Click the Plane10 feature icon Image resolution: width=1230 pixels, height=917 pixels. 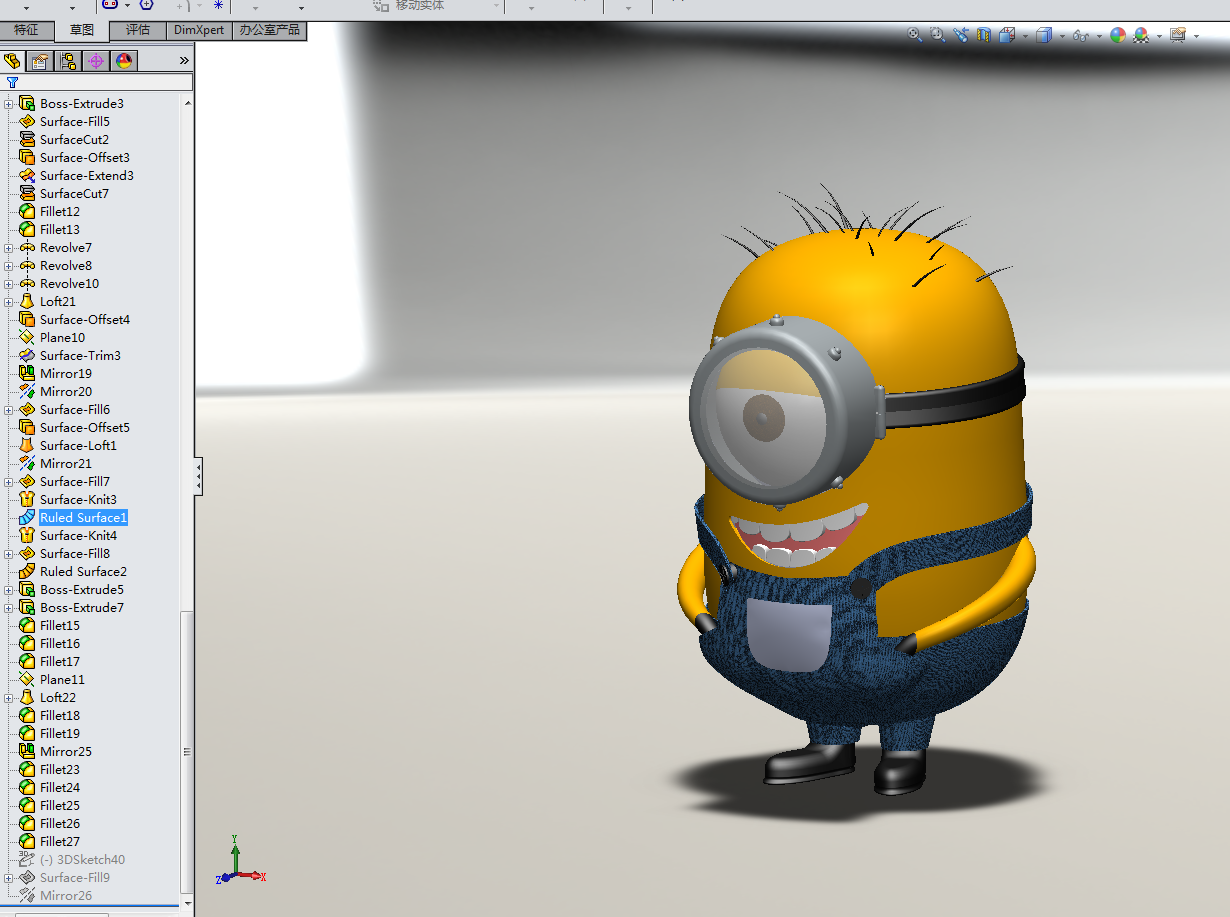(x=27, y=338)
